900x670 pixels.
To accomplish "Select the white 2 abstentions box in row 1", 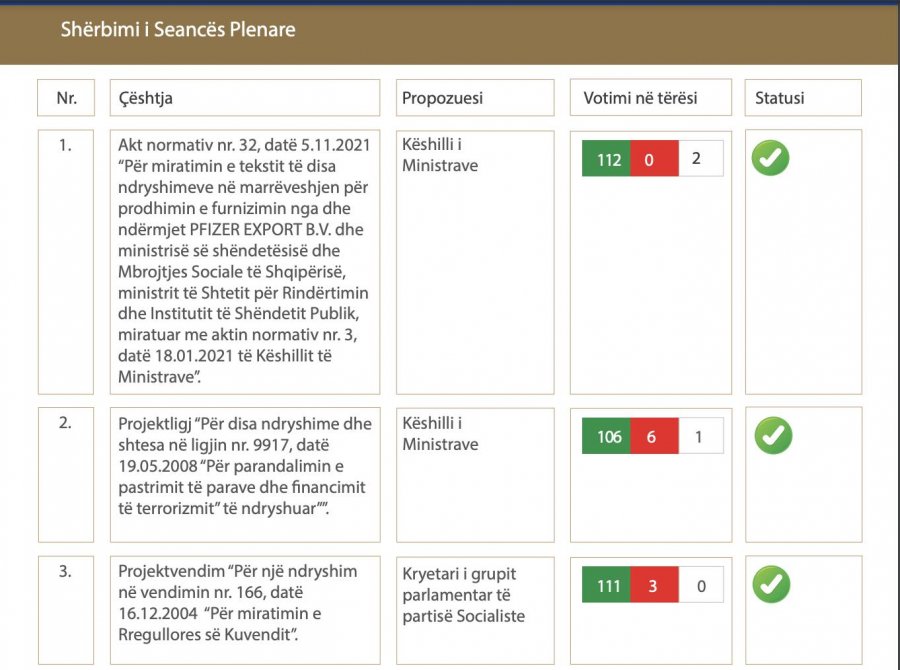I will tap(701, 158).
